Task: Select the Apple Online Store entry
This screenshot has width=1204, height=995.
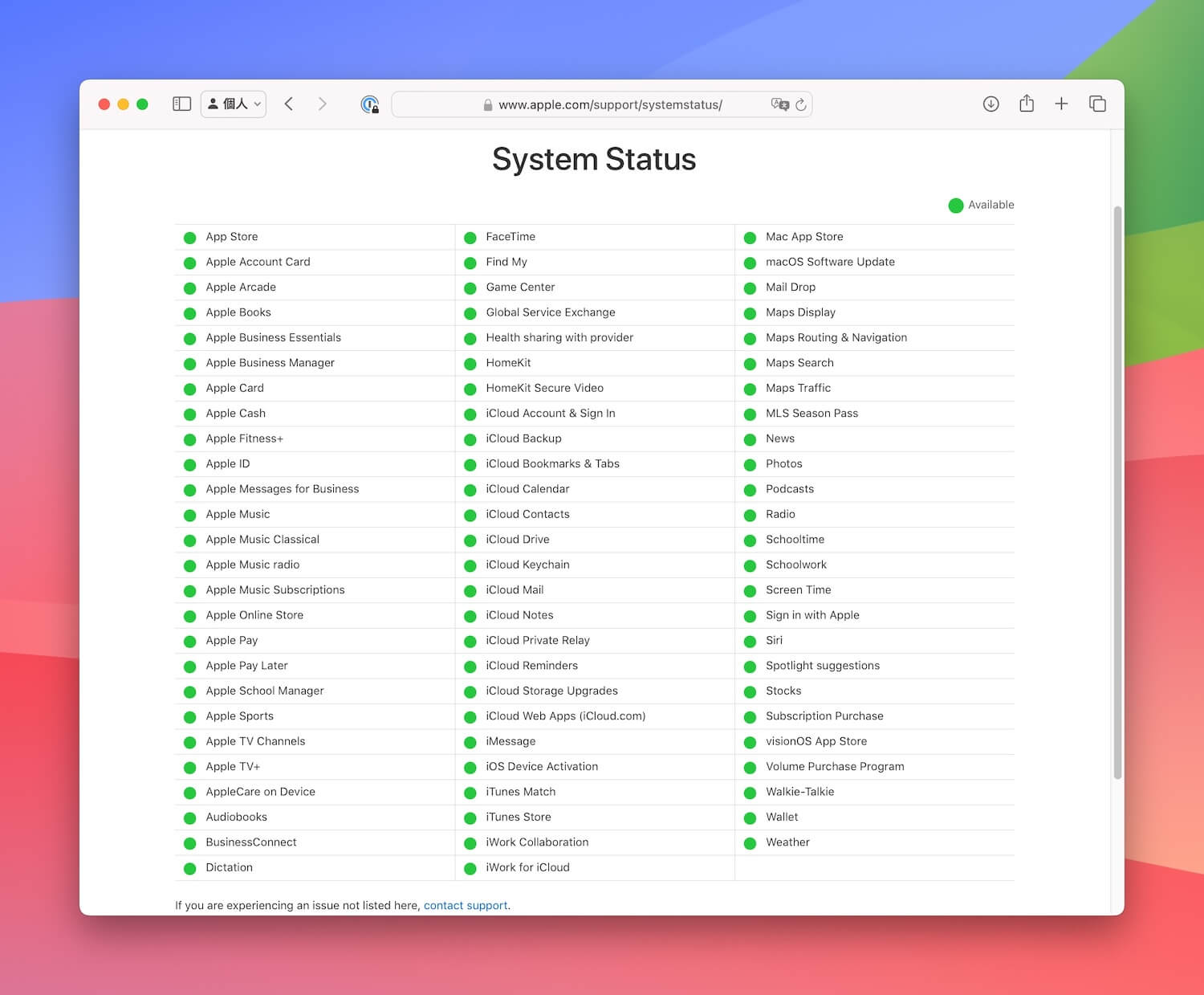Action: [254, 615]
